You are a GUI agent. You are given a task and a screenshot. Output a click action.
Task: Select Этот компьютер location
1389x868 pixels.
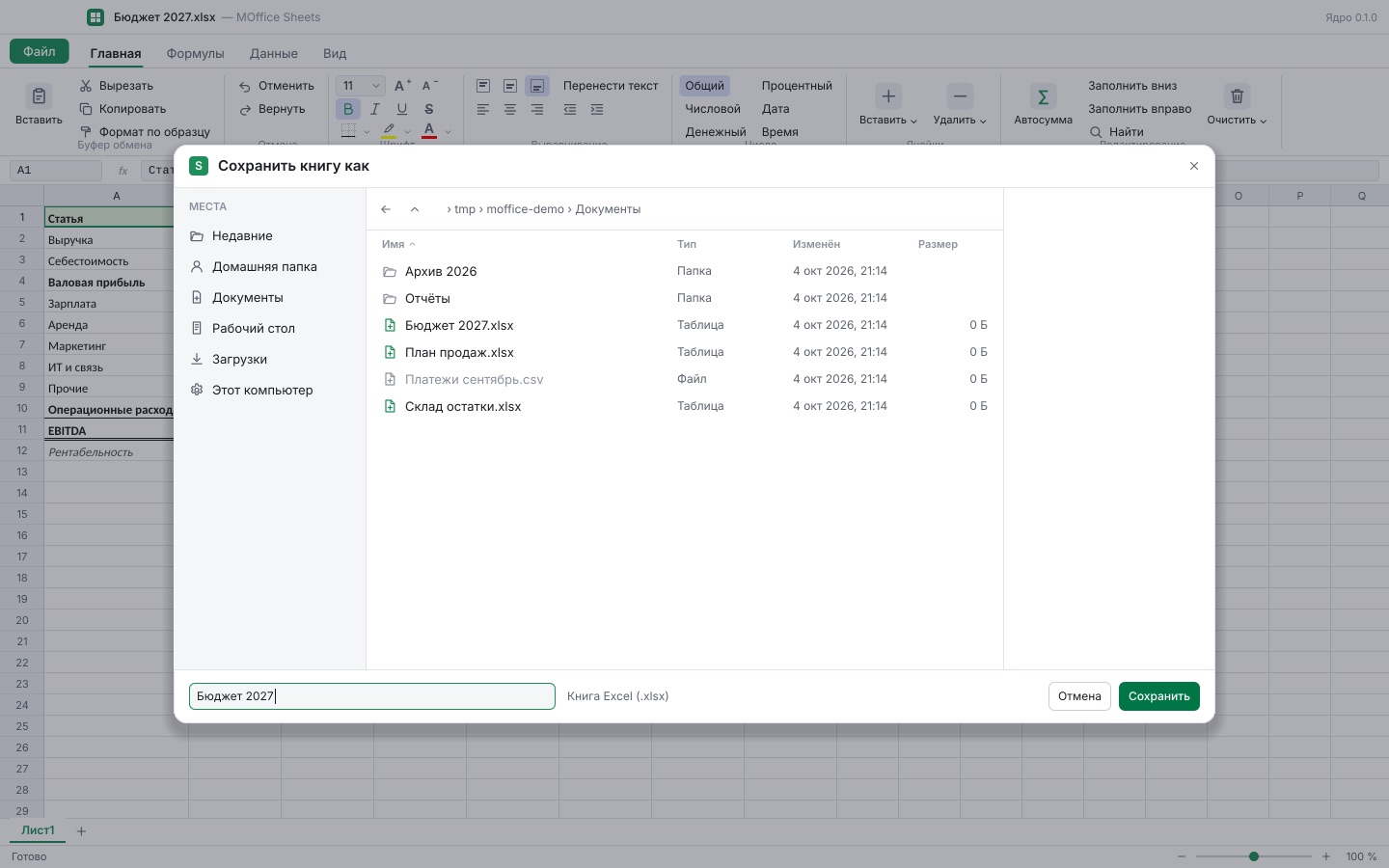(270, 391)
